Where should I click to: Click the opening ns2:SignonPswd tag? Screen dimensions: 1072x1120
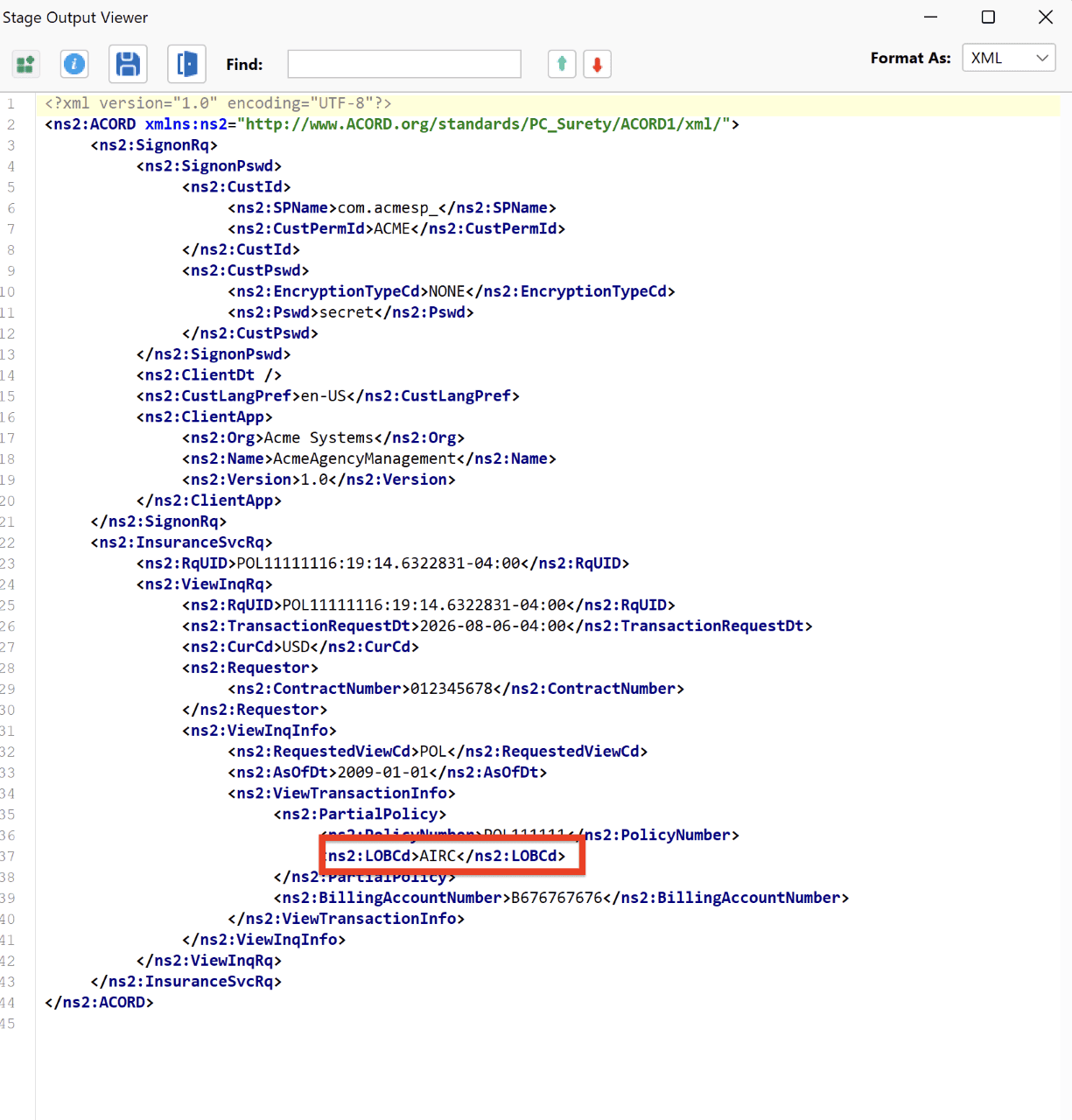pos(209,166)
